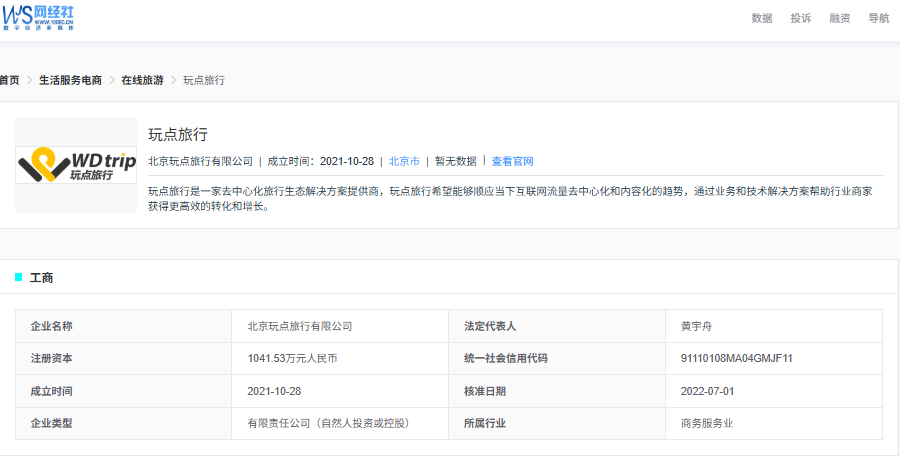Select table label 所属行业
This screenshot has width=900, height=456.
485,423
